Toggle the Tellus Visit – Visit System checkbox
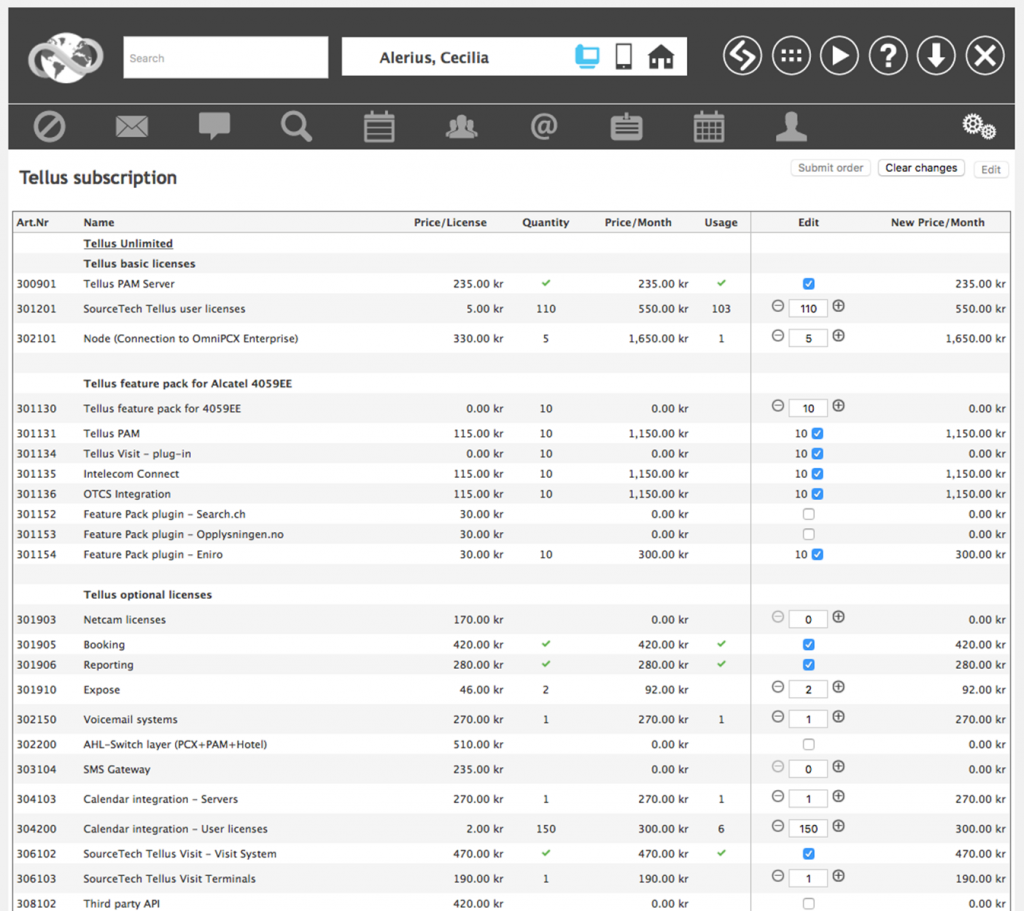This screenshot has width=1024, height=911. 808,854
